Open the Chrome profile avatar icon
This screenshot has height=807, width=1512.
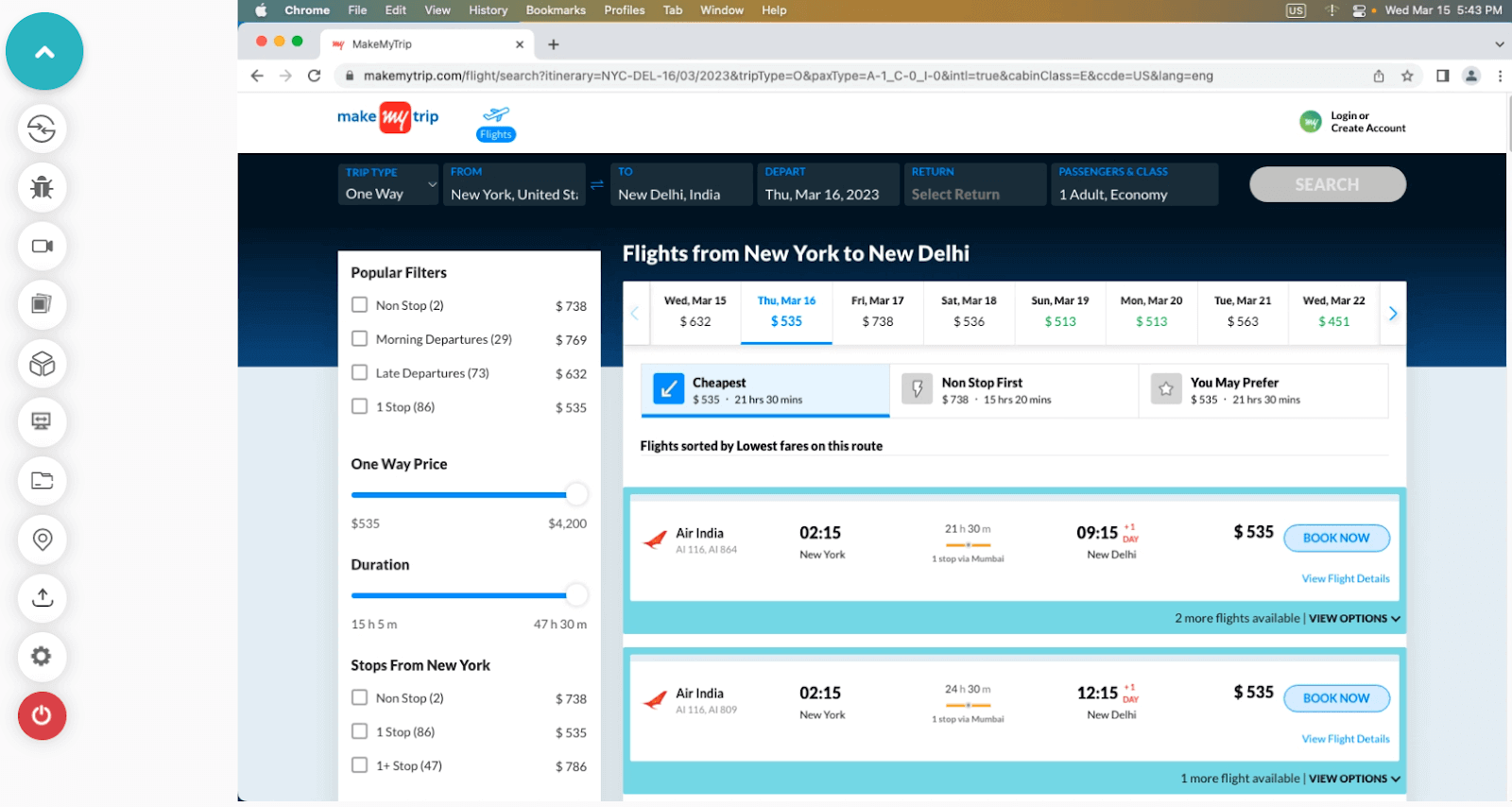[x=1471, y=76]
